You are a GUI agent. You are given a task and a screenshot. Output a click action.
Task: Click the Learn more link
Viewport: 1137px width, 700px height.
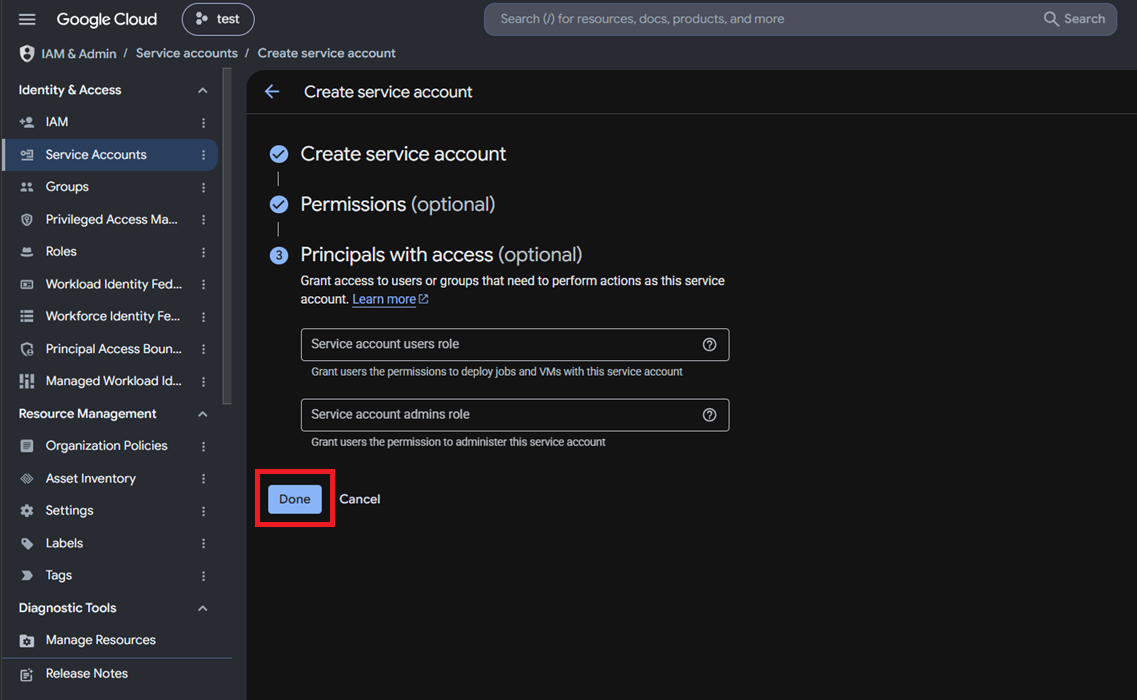[x=390, y=299]
